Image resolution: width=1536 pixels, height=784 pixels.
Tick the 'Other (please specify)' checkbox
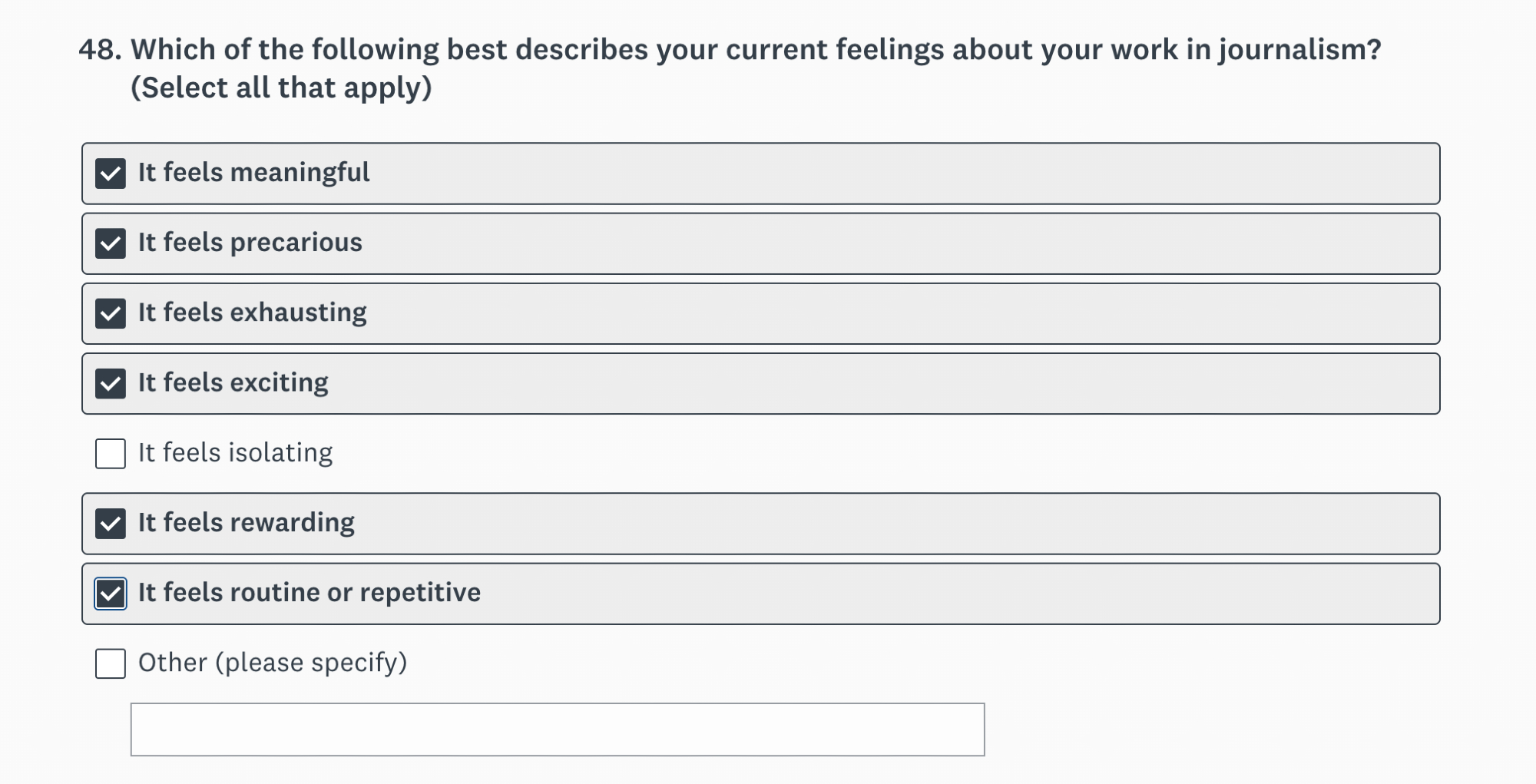tap(111, 663)
